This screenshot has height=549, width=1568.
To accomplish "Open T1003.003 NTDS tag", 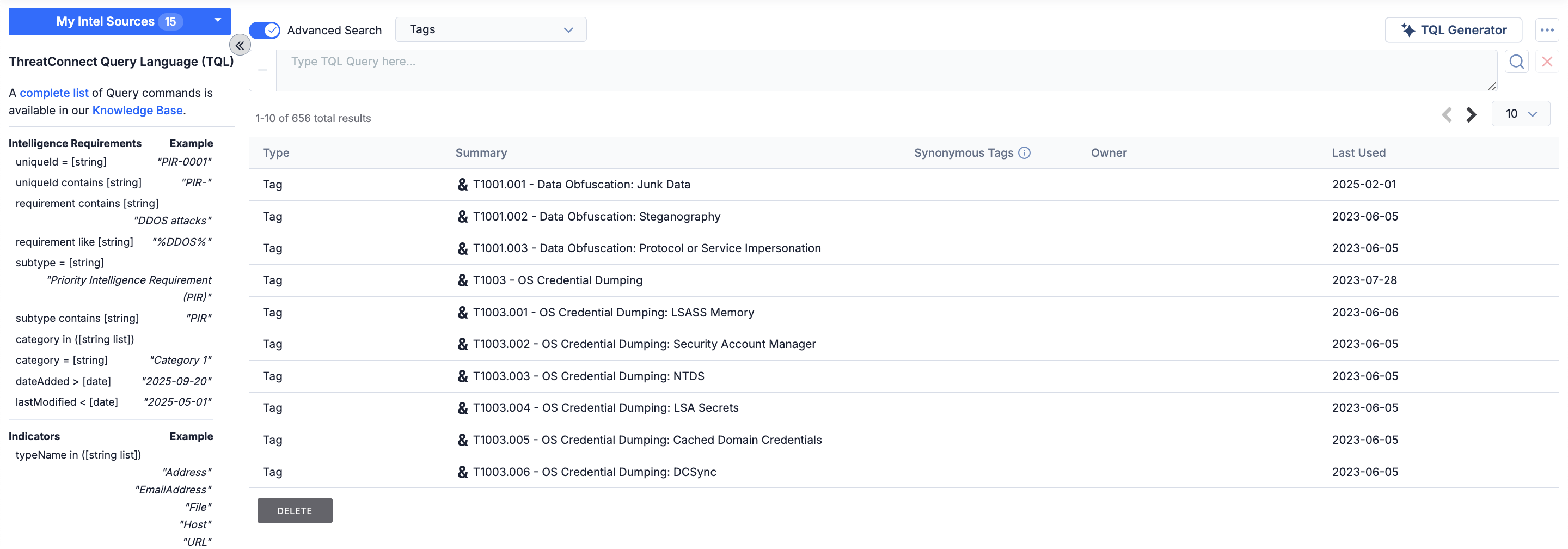I will coord(589,376).
